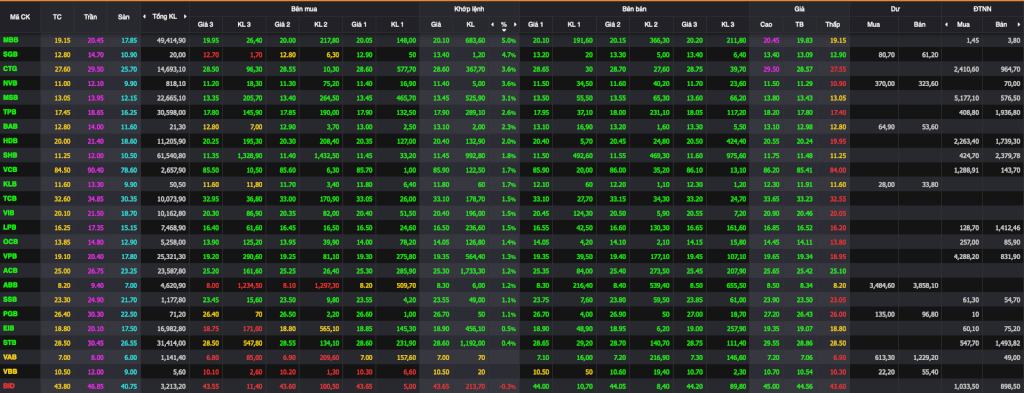Select the NVB stock symbol
Image resolution: width=1024 pixels, height=393 pixels.
pyautogui.click(x=10, y=84)
